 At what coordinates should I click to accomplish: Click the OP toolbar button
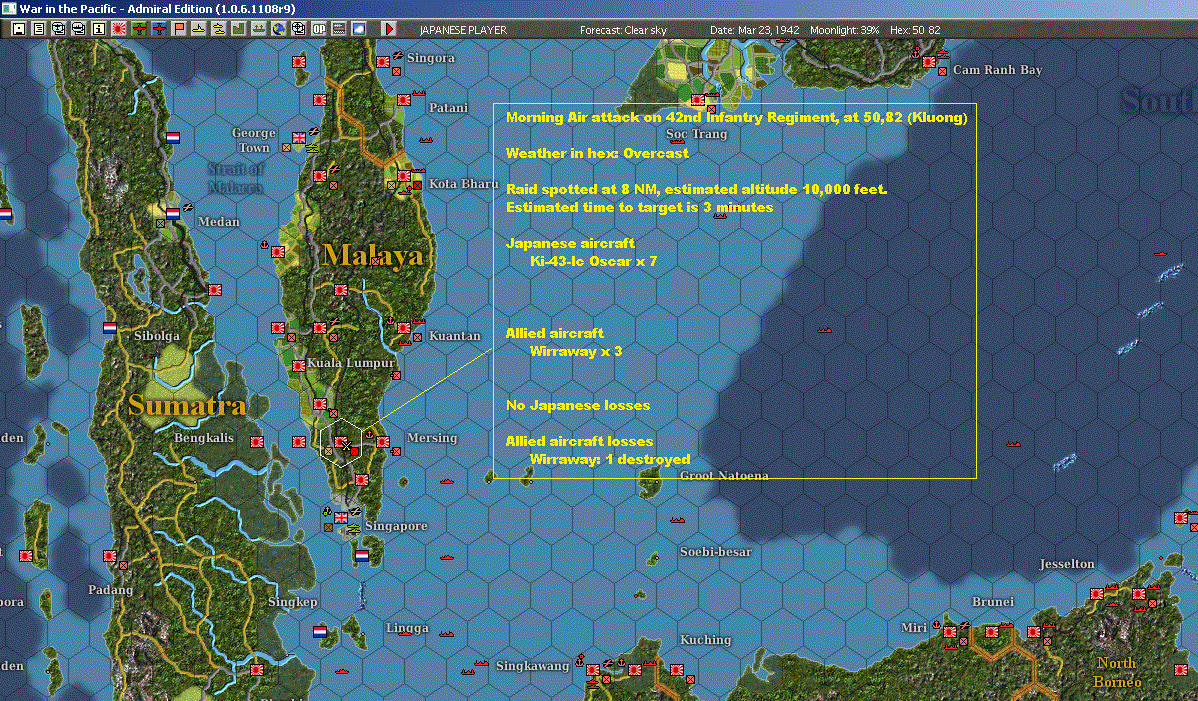319,29
